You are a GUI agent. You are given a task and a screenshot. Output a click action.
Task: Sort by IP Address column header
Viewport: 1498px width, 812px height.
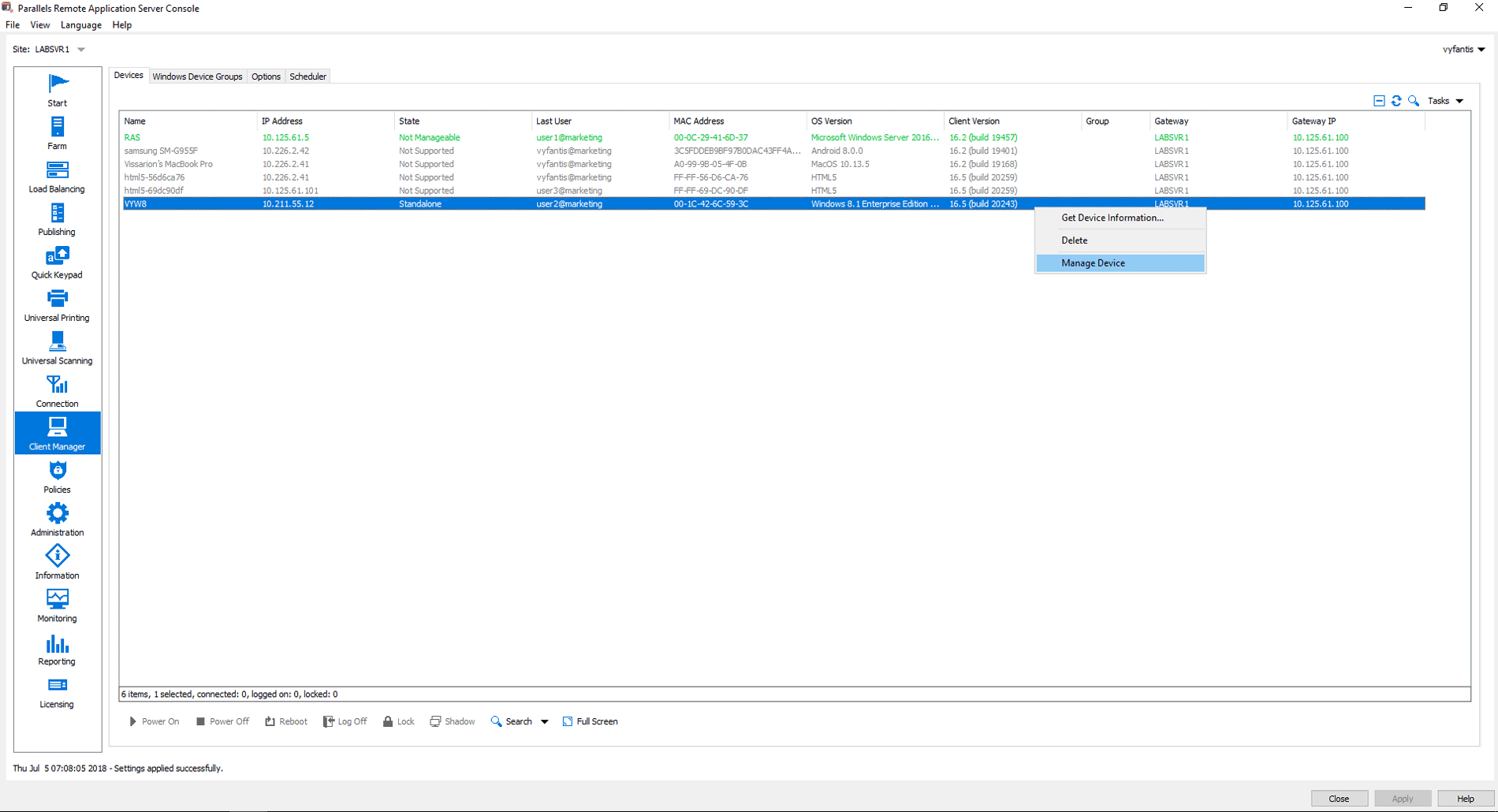(326, 121)
